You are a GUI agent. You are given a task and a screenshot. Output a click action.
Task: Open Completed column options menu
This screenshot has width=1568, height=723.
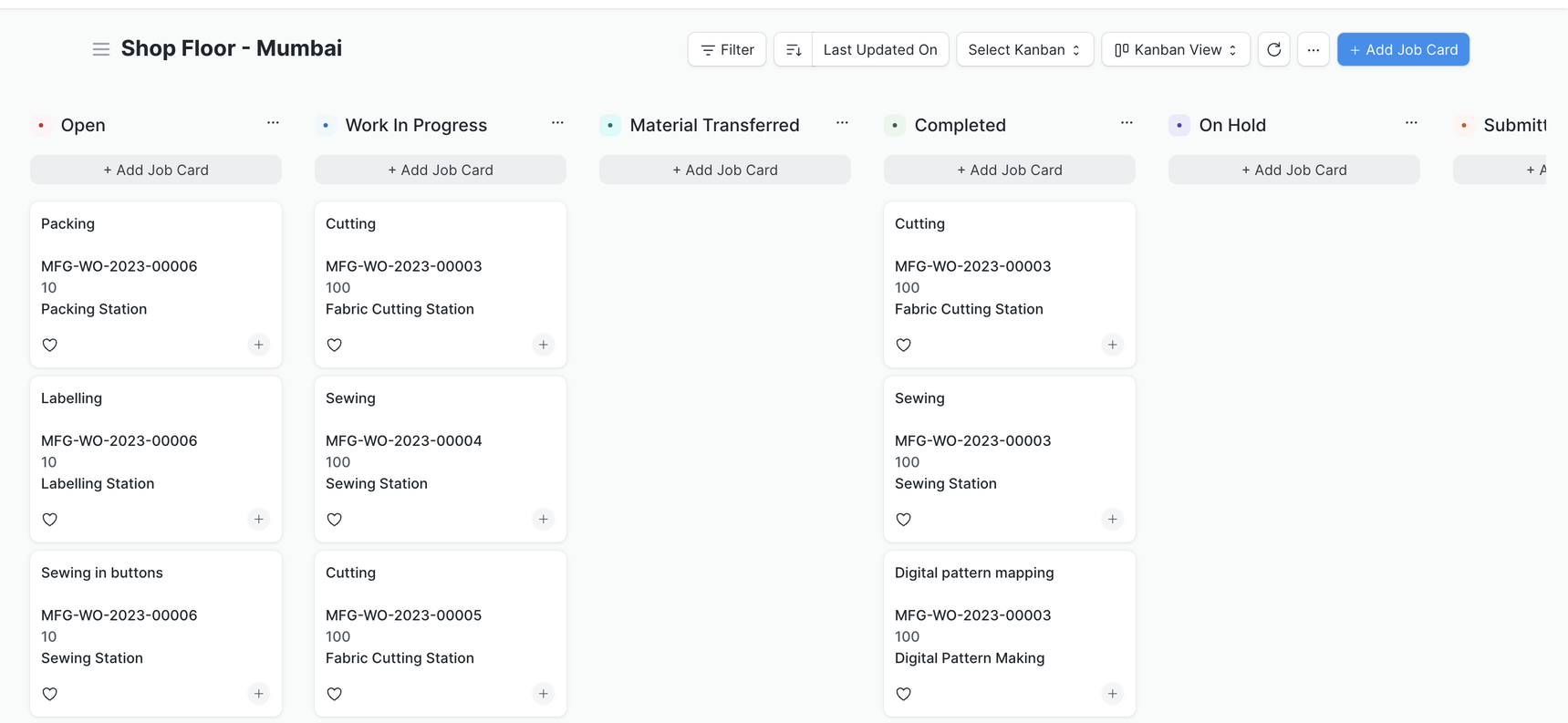[1127, 123]
